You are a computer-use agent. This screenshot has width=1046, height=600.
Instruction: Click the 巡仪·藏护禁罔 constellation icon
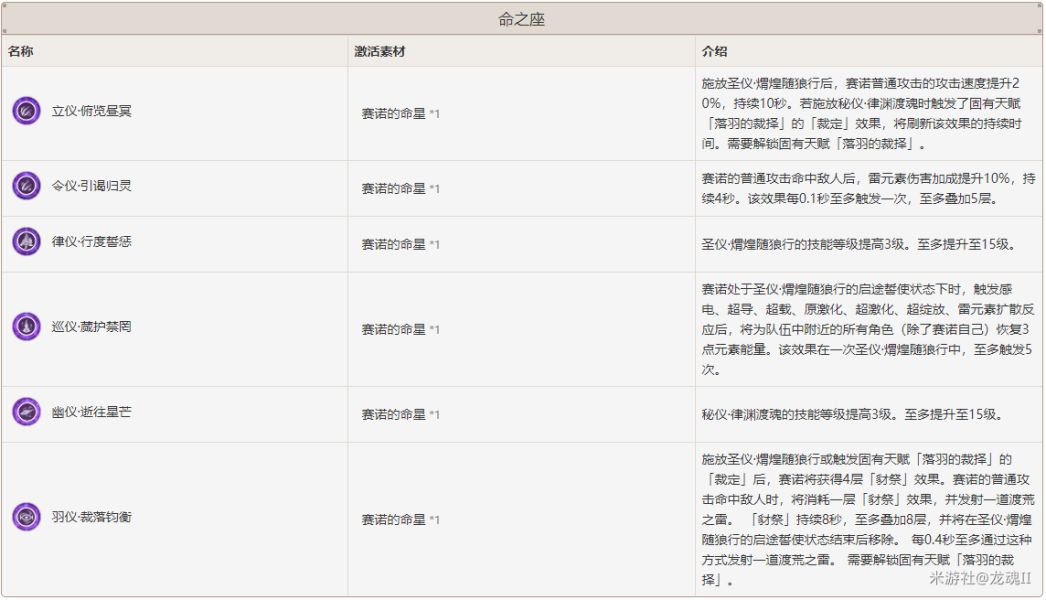(x=27, y=326)
